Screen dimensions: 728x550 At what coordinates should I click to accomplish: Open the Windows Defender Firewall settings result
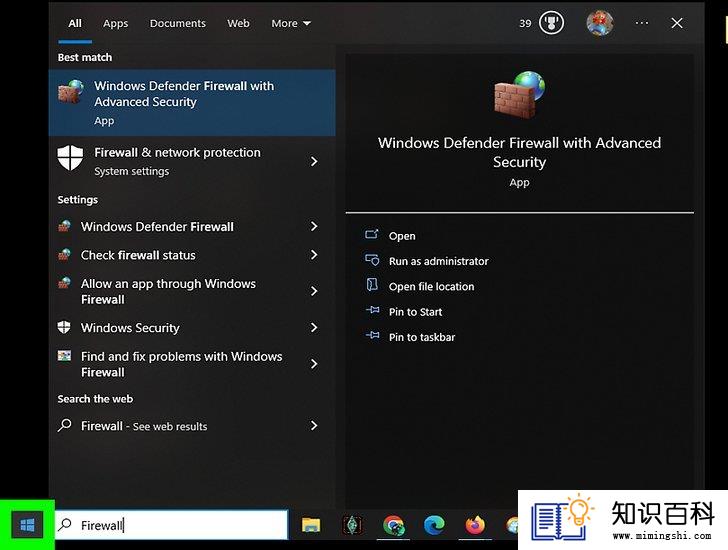[192, 226]
